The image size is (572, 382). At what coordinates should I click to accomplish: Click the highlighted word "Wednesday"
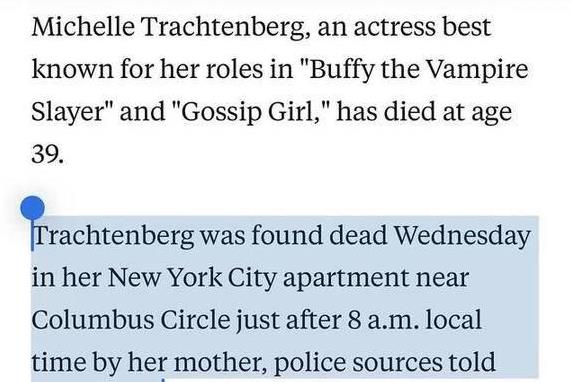[463, 236]
